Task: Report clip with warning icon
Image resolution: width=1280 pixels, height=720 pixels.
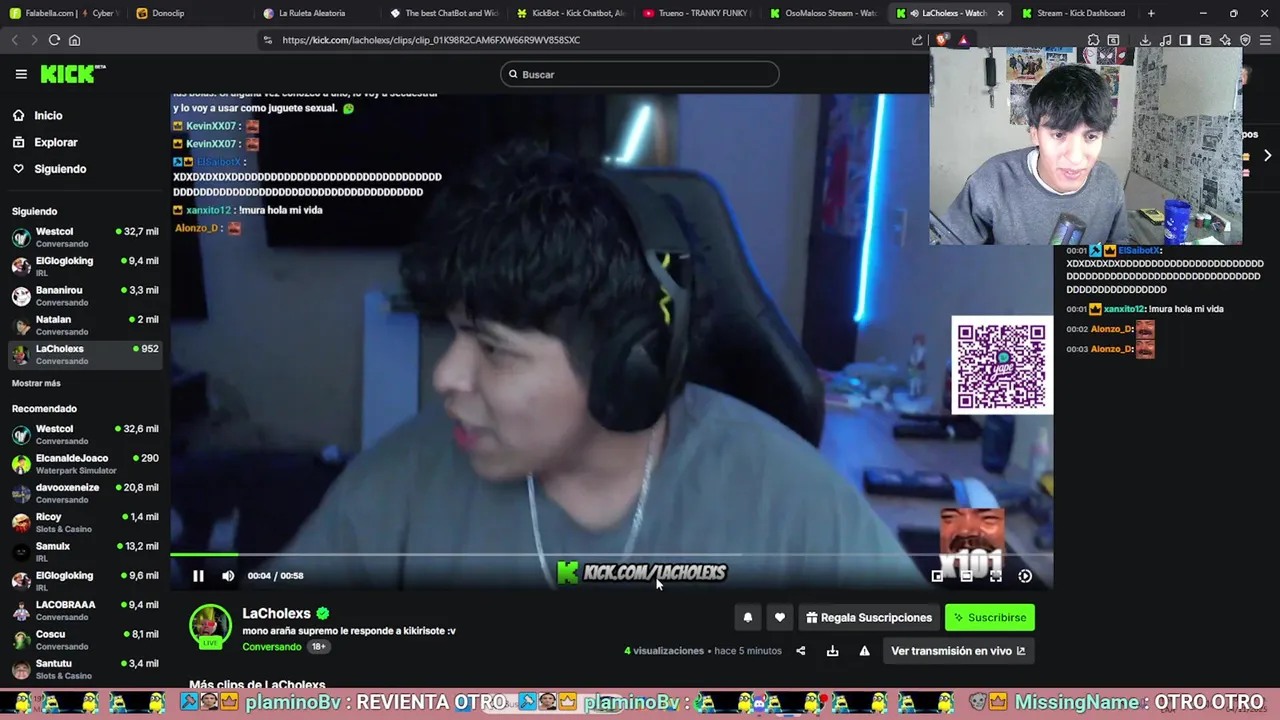Action: coord(864,651)
